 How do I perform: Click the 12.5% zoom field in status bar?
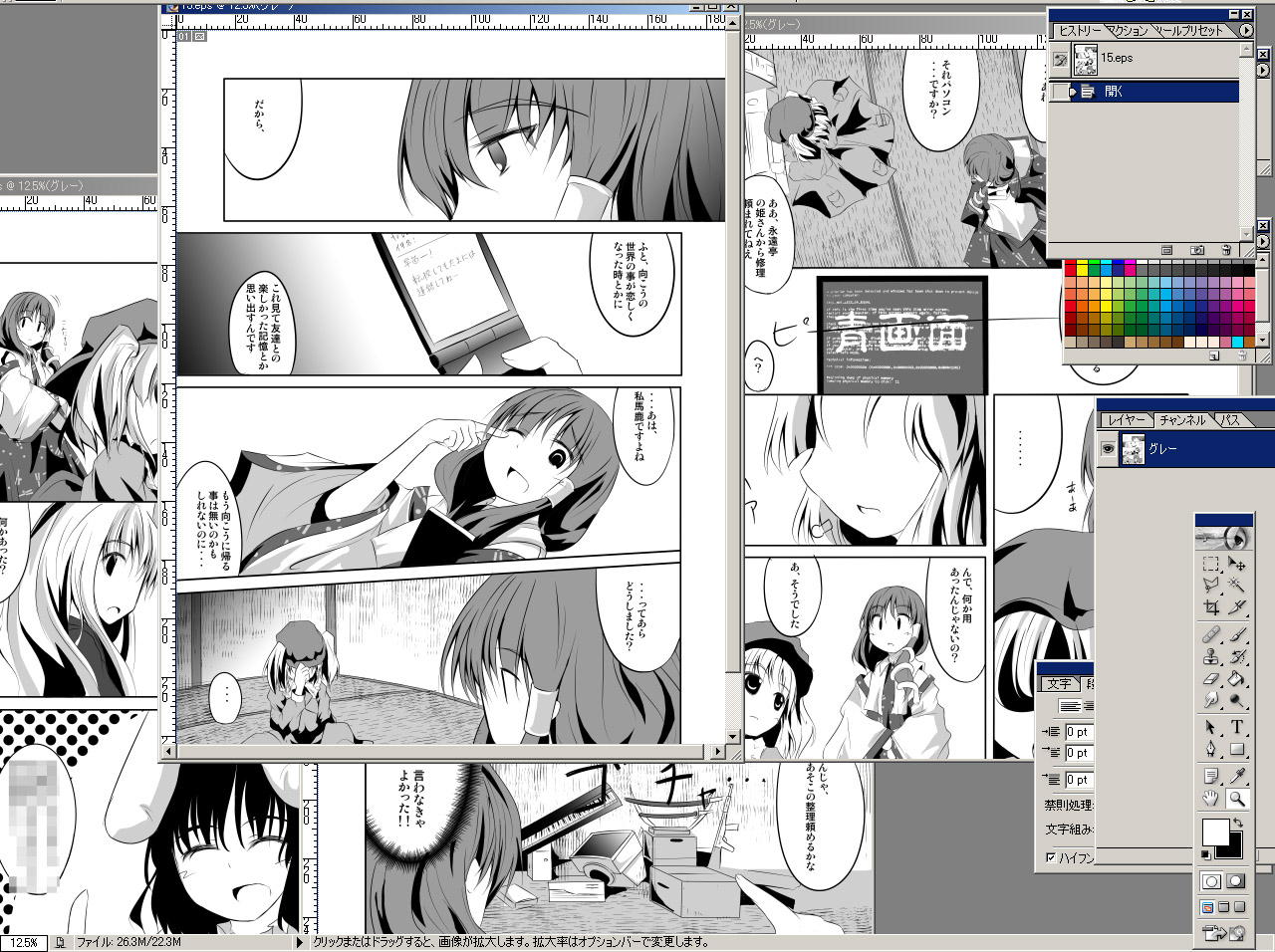click(x=24, y=942)
